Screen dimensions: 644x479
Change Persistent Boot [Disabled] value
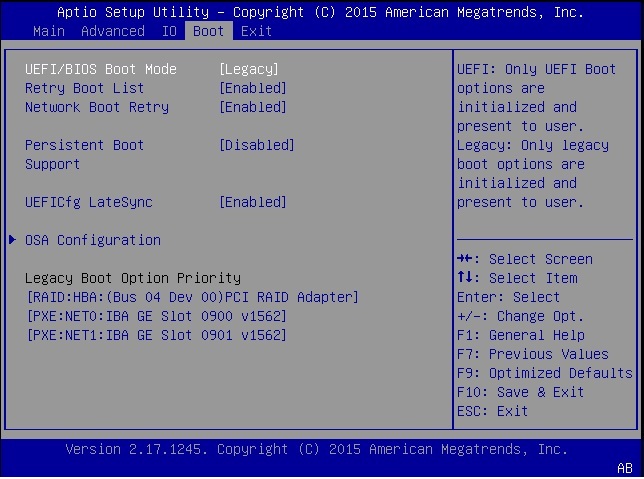(257, 145)
